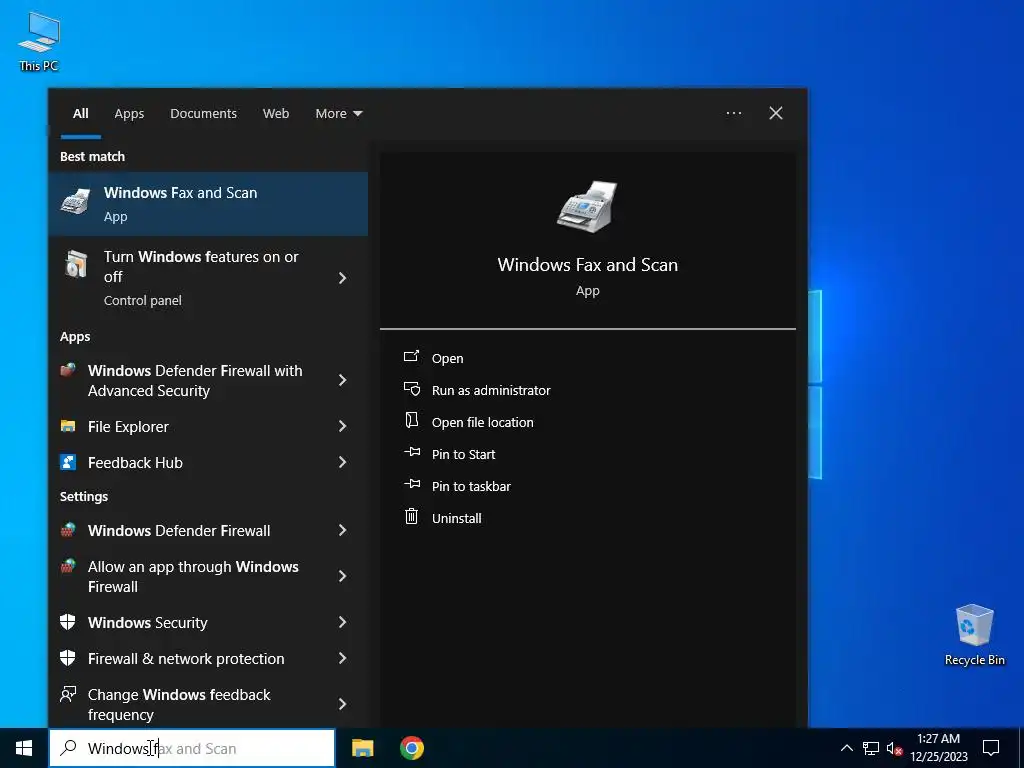
Task: Expand Allow an app through Windows Firewall arrow
Action: [342, 576]
